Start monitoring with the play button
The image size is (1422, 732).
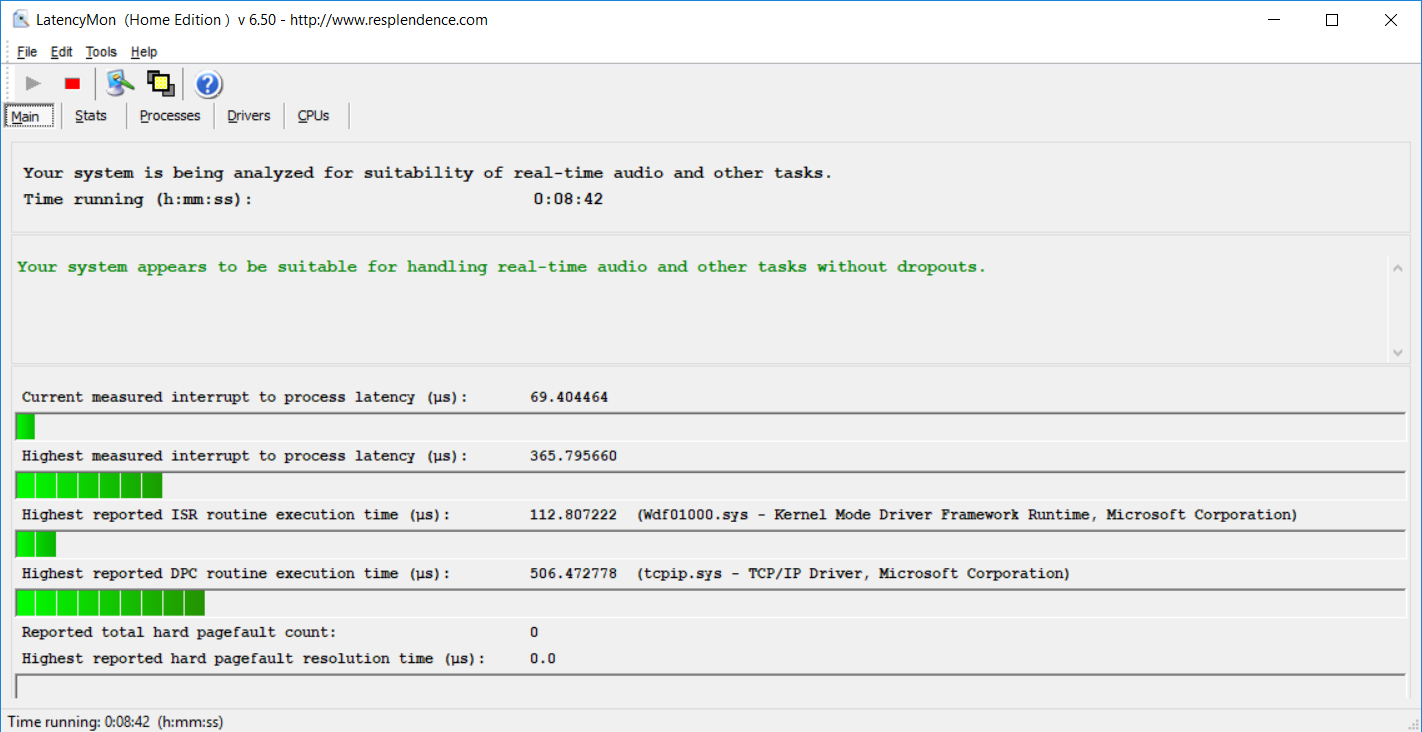point(33,84)
